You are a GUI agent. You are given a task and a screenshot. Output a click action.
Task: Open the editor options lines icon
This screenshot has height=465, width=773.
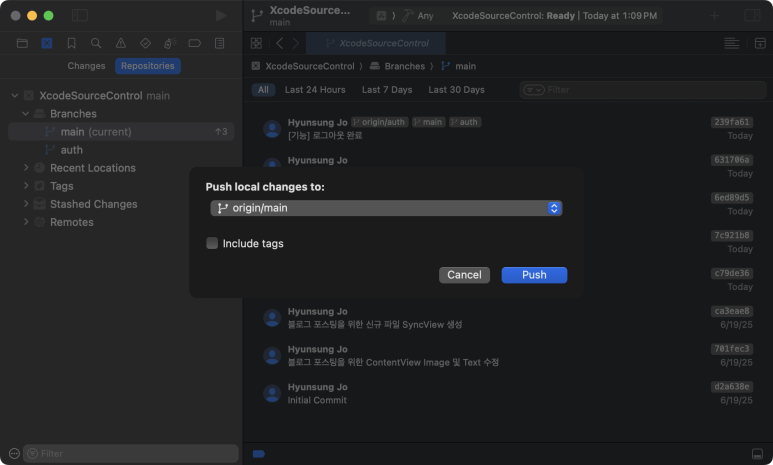tap(732, 43)
